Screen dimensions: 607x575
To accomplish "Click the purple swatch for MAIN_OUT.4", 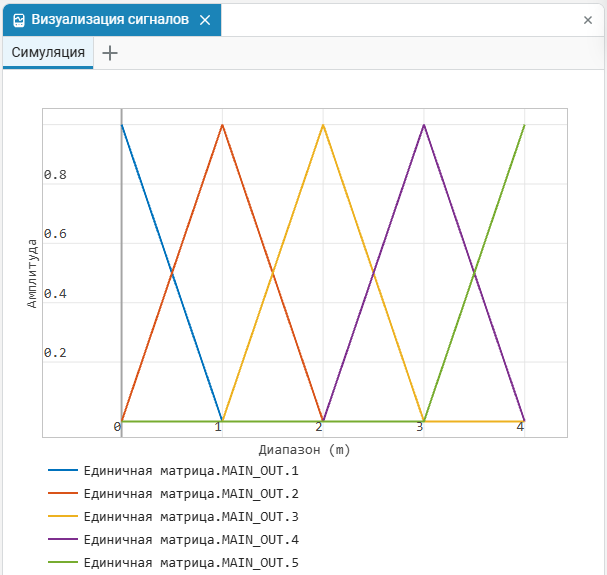I will pyautogui.click(x=63, y=539).
